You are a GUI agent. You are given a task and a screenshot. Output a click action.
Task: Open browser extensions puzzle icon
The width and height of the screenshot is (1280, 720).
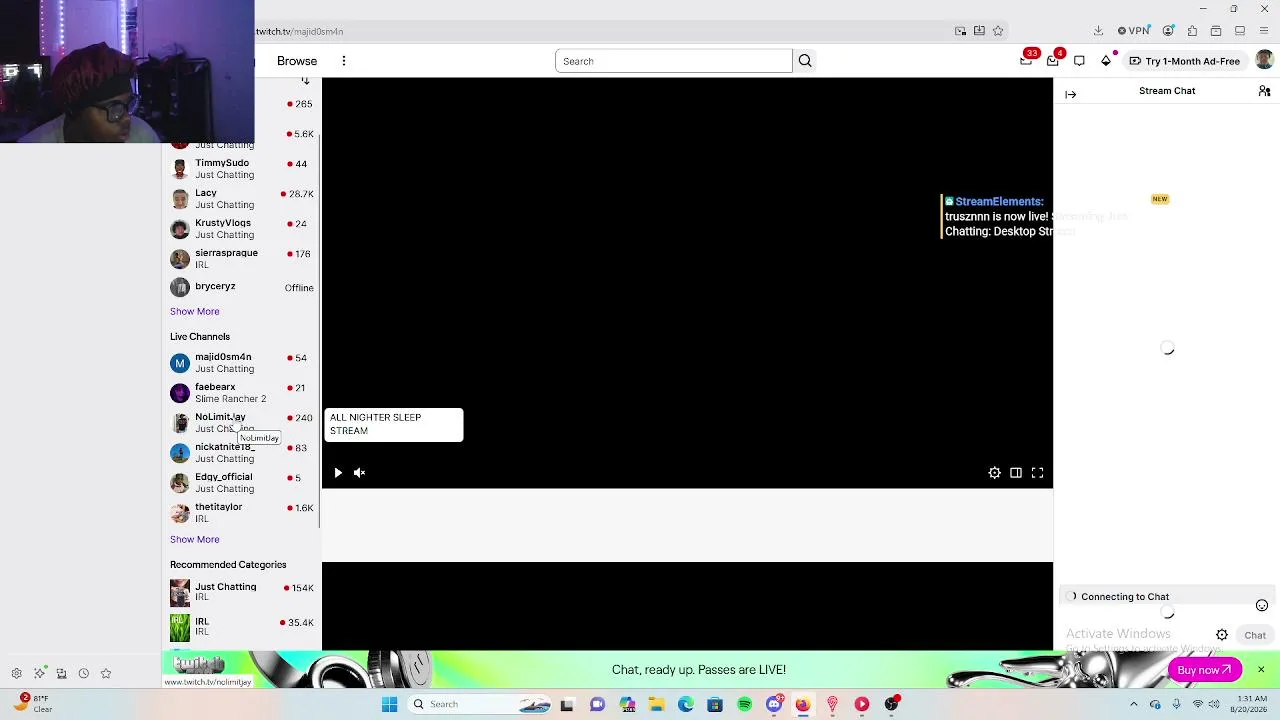coord(1192,31)
